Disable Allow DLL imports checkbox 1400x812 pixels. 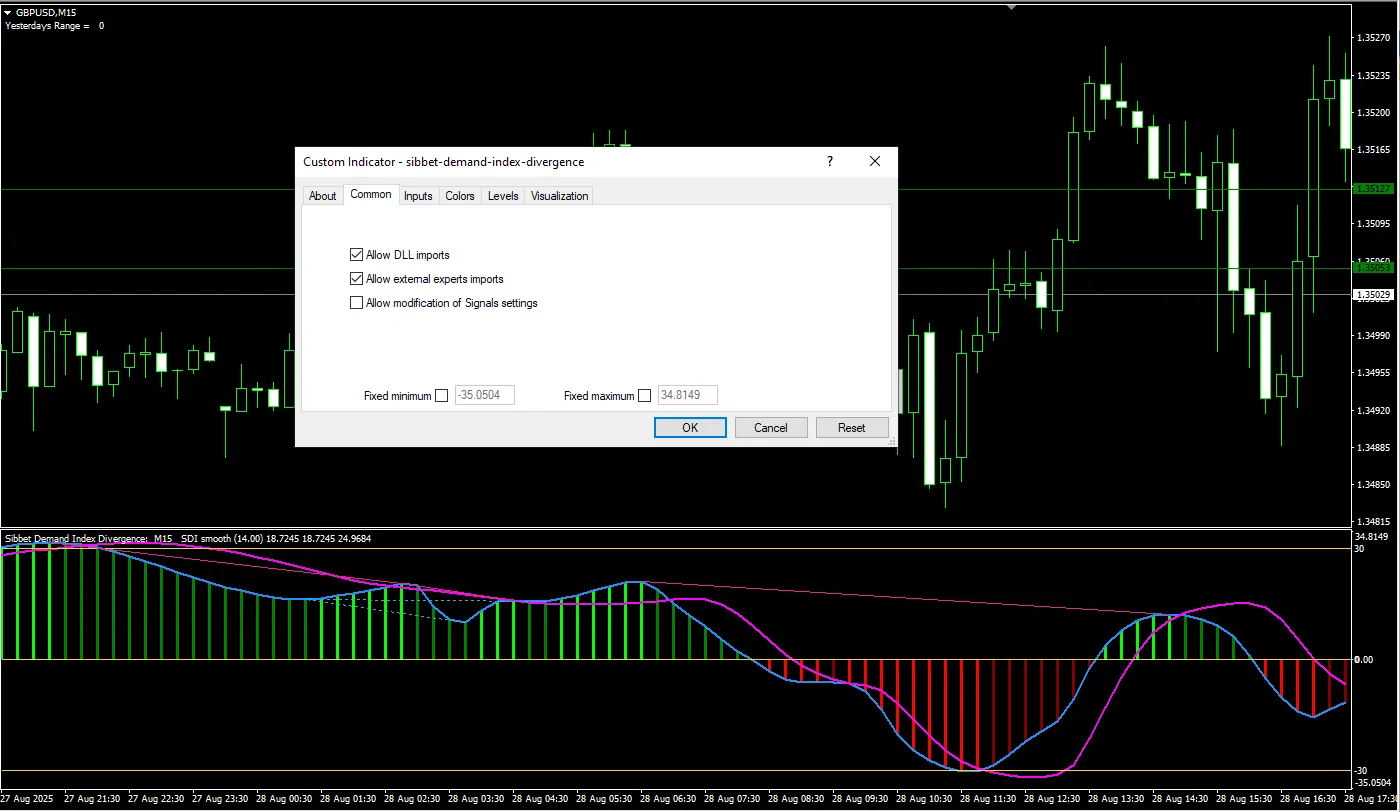[x=357, y=255]
